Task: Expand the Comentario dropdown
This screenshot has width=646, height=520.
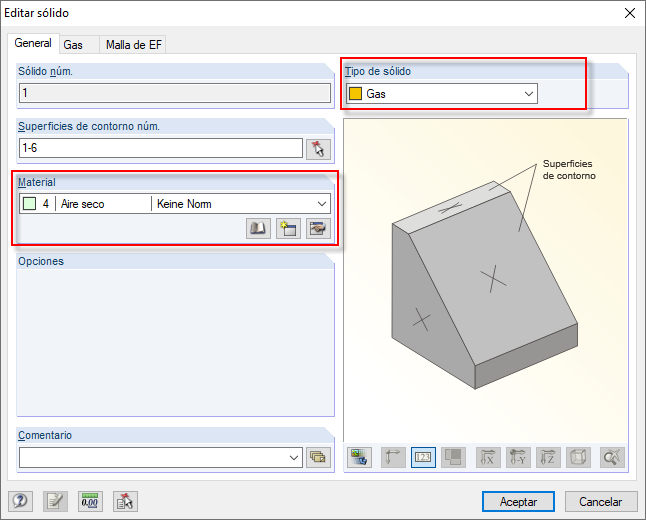Action: click(x=294, y=458)
